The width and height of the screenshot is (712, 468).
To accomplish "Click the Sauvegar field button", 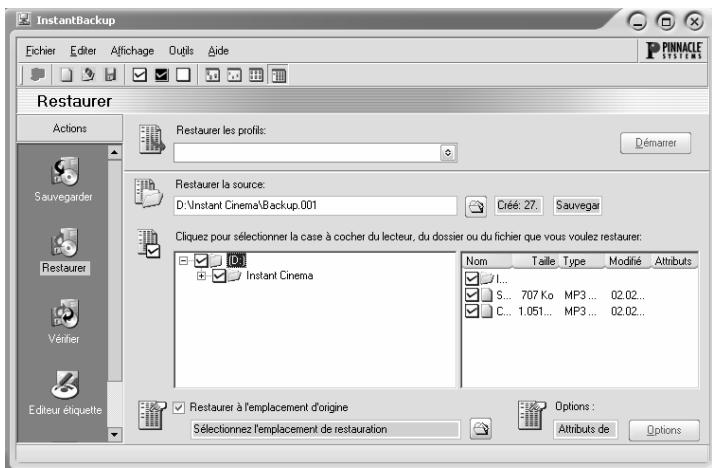I will [x=577, y=206].
